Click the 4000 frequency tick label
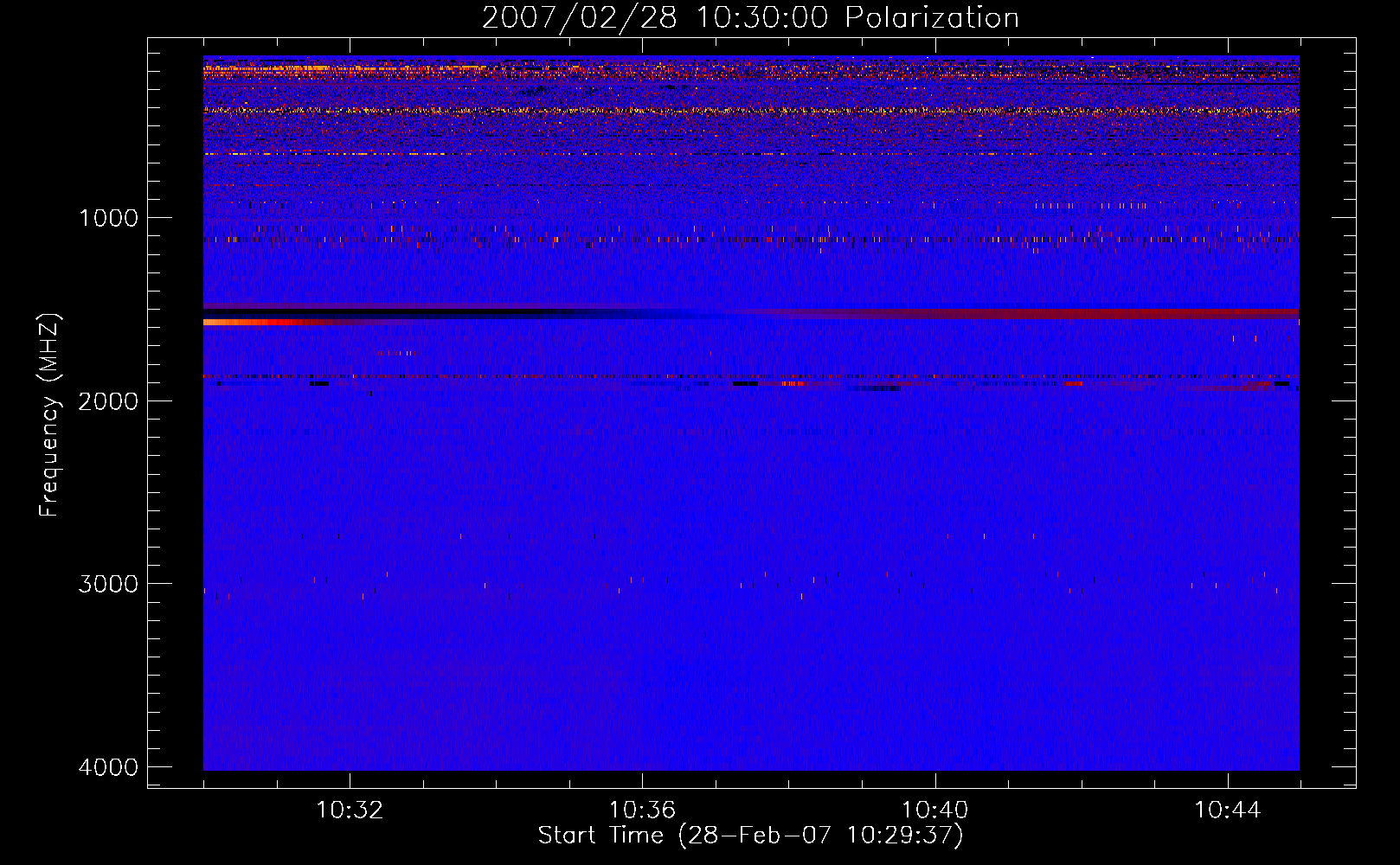The width and height of the screenshot is (1400, 865). pos(108,767)
